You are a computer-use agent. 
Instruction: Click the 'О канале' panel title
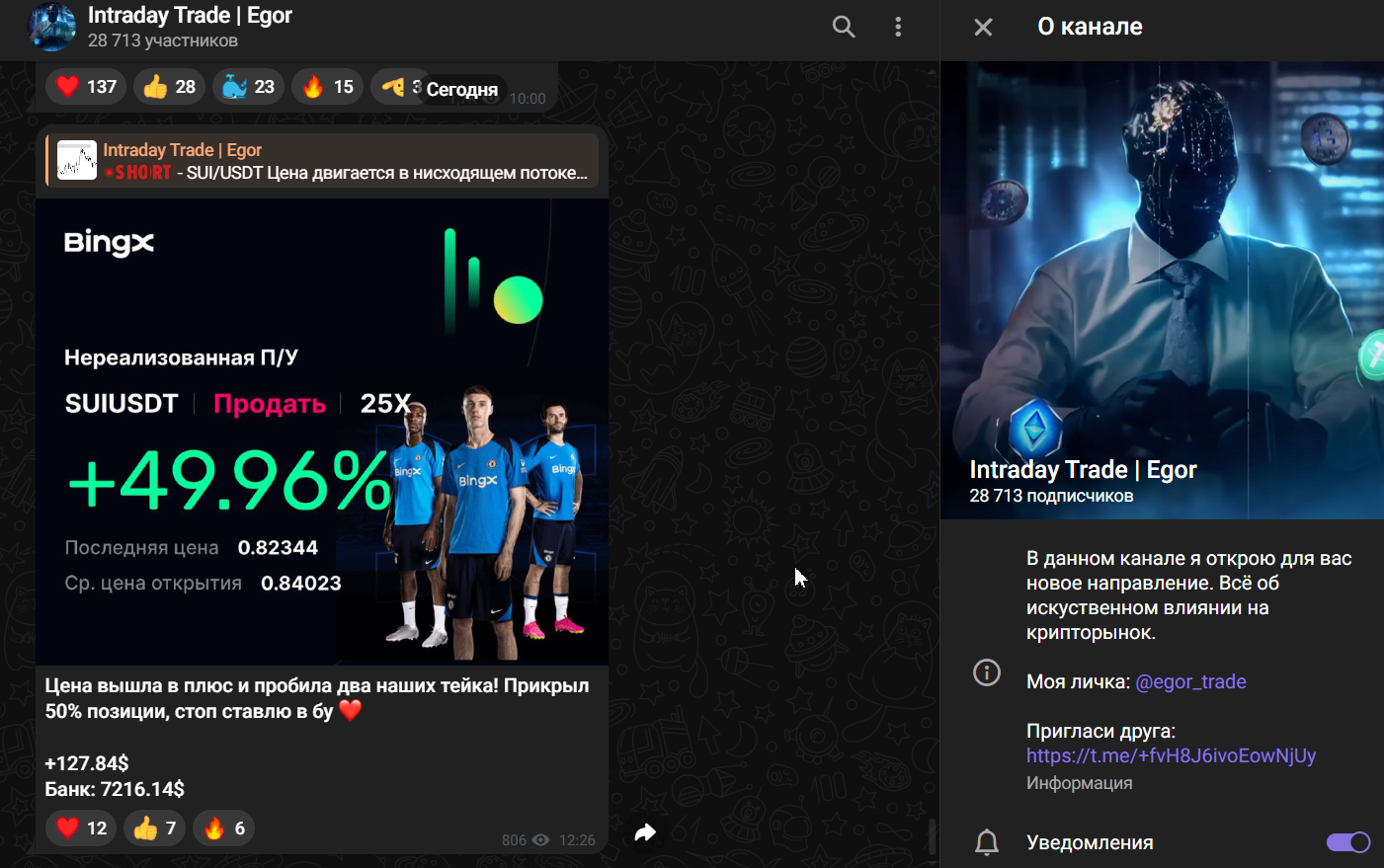[1090, 27]
